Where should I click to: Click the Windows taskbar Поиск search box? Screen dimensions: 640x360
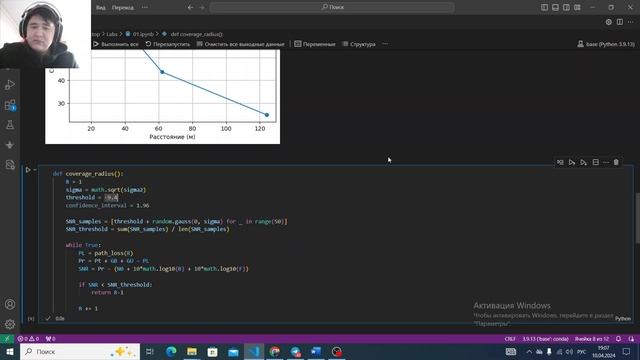pos(80,351)
